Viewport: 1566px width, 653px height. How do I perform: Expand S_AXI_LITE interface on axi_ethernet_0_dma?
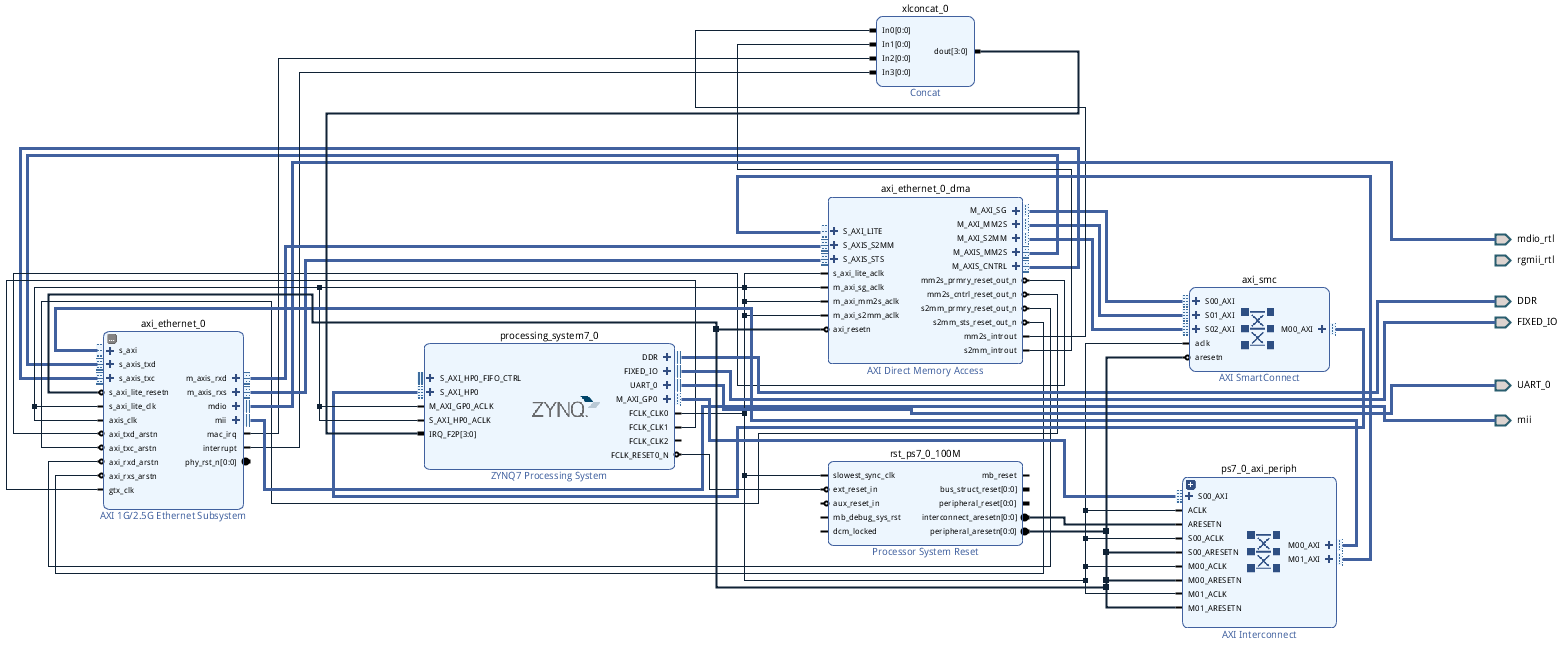pos(835,231)
